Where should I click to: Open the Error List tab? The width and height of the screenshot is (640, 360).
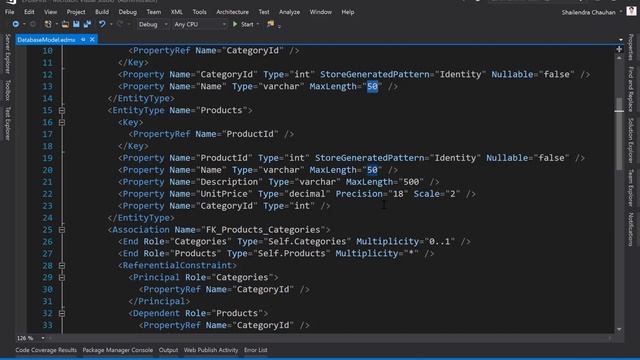click(256, 350)
